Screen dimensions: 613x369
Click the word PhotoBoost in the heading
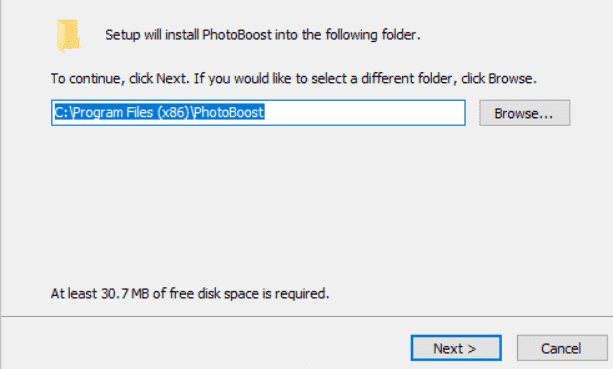[x=237, y=35]
